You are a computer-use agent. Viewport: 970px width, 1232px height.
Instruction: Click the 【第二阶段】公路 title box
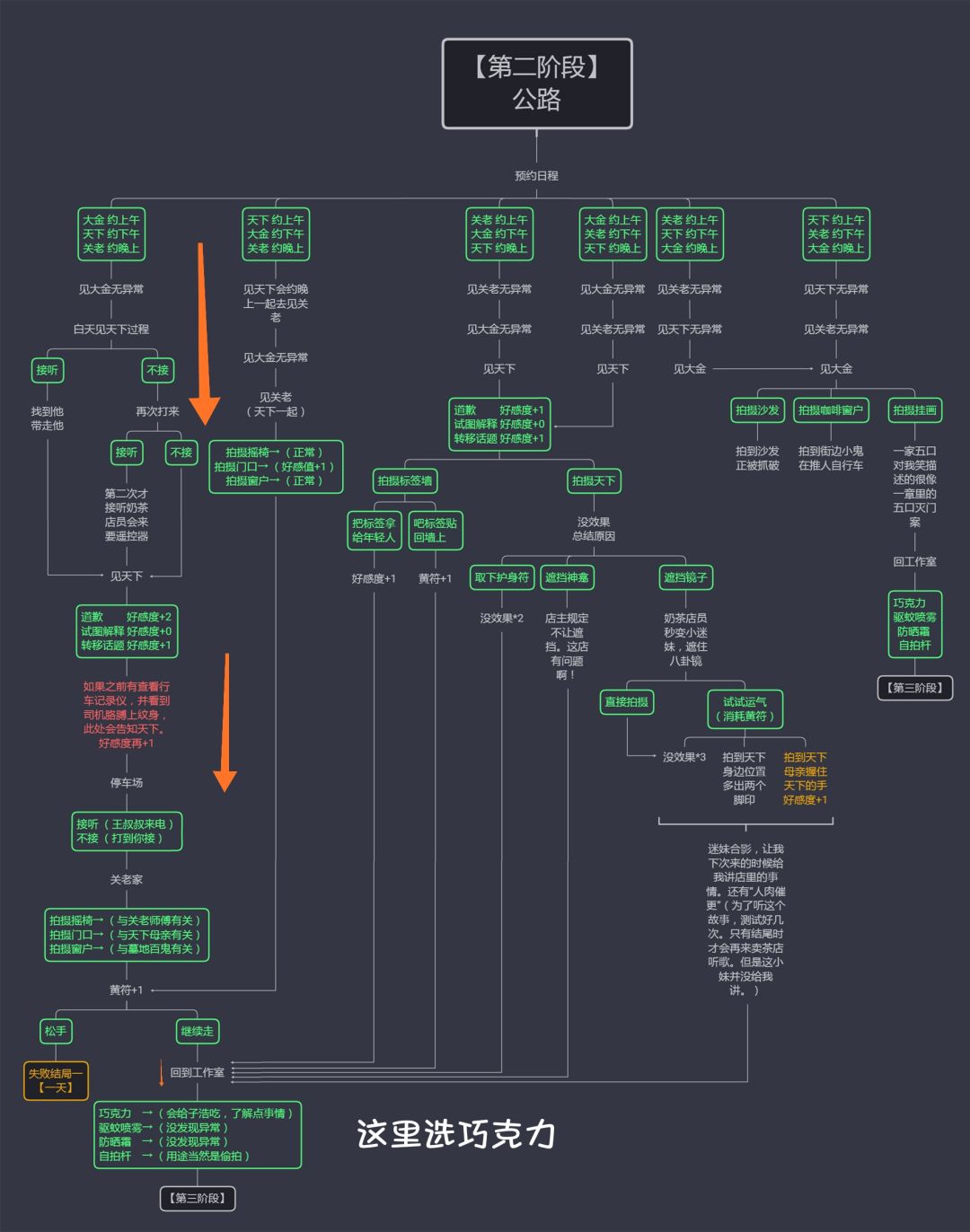pyautogui.click(x=537, y=84)
